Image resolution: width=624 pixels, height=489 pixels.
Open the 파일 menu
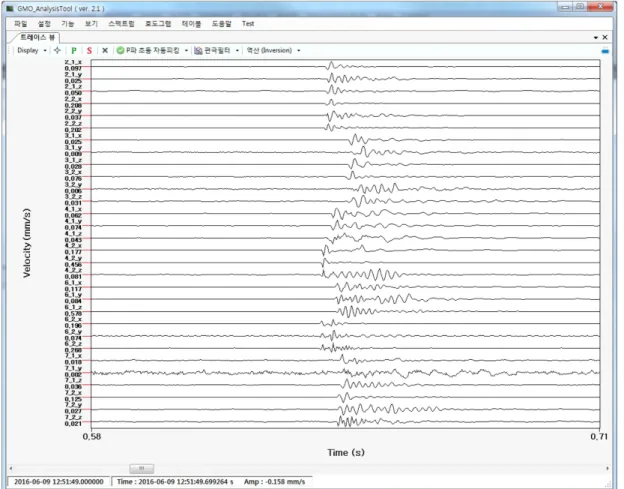pyautogui.click(x=20, y=24)
